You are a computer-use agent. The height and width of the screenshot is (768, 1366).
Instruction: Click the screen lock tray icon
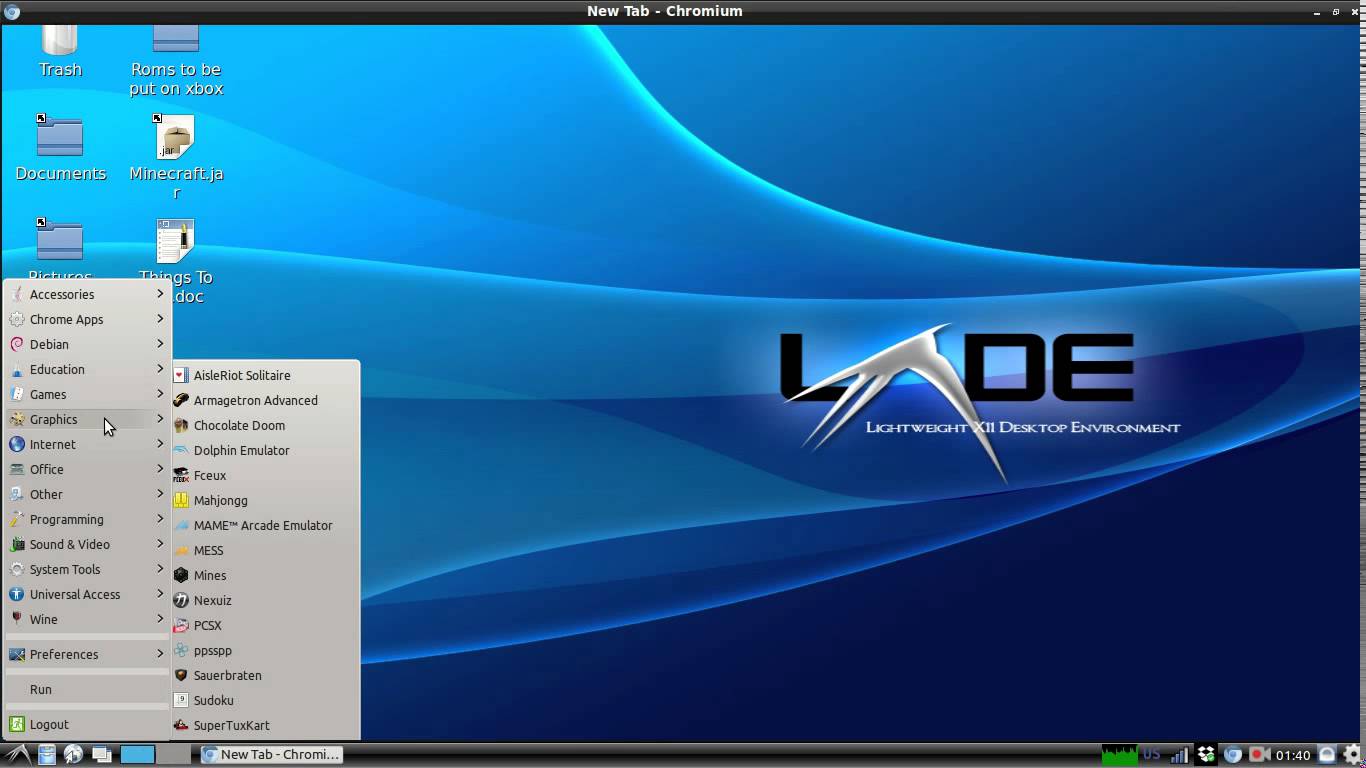(x=1327, y=755)
